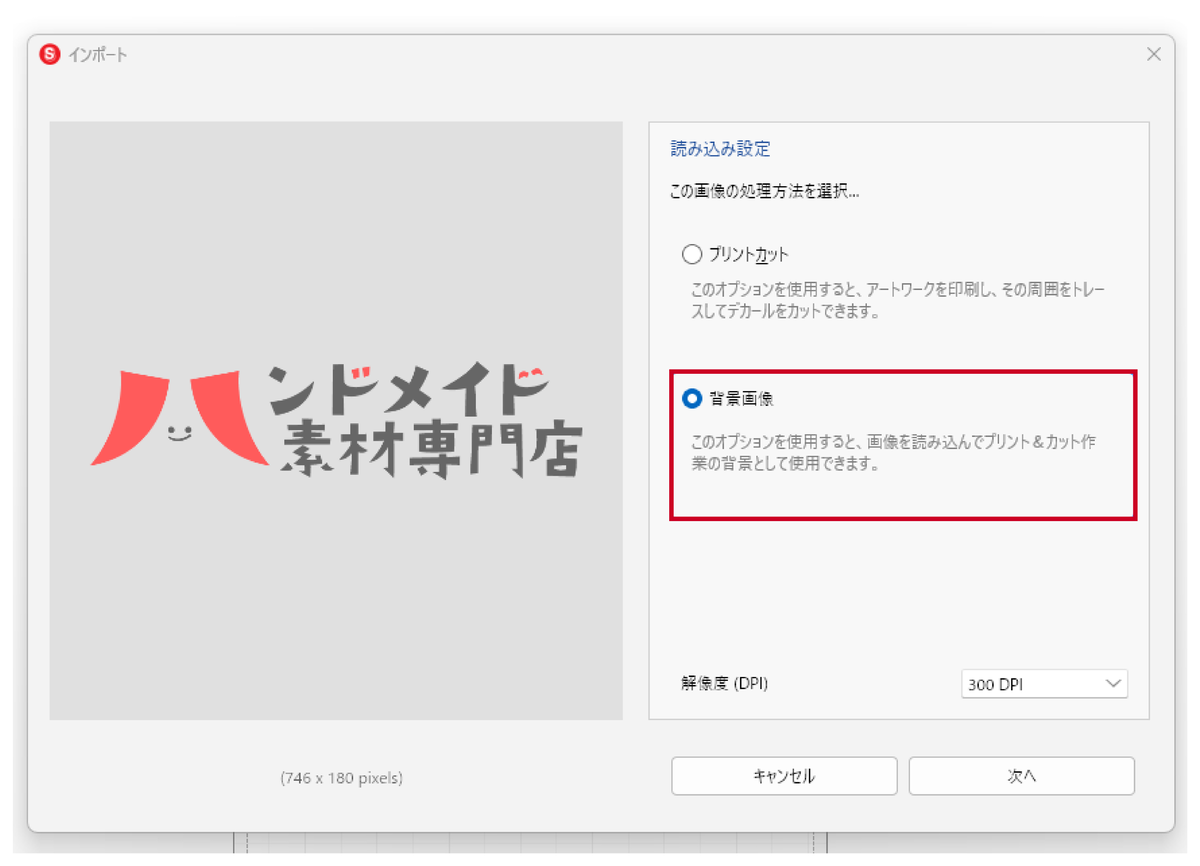
Task: Click the logo preview image
Action: point(336,420)
